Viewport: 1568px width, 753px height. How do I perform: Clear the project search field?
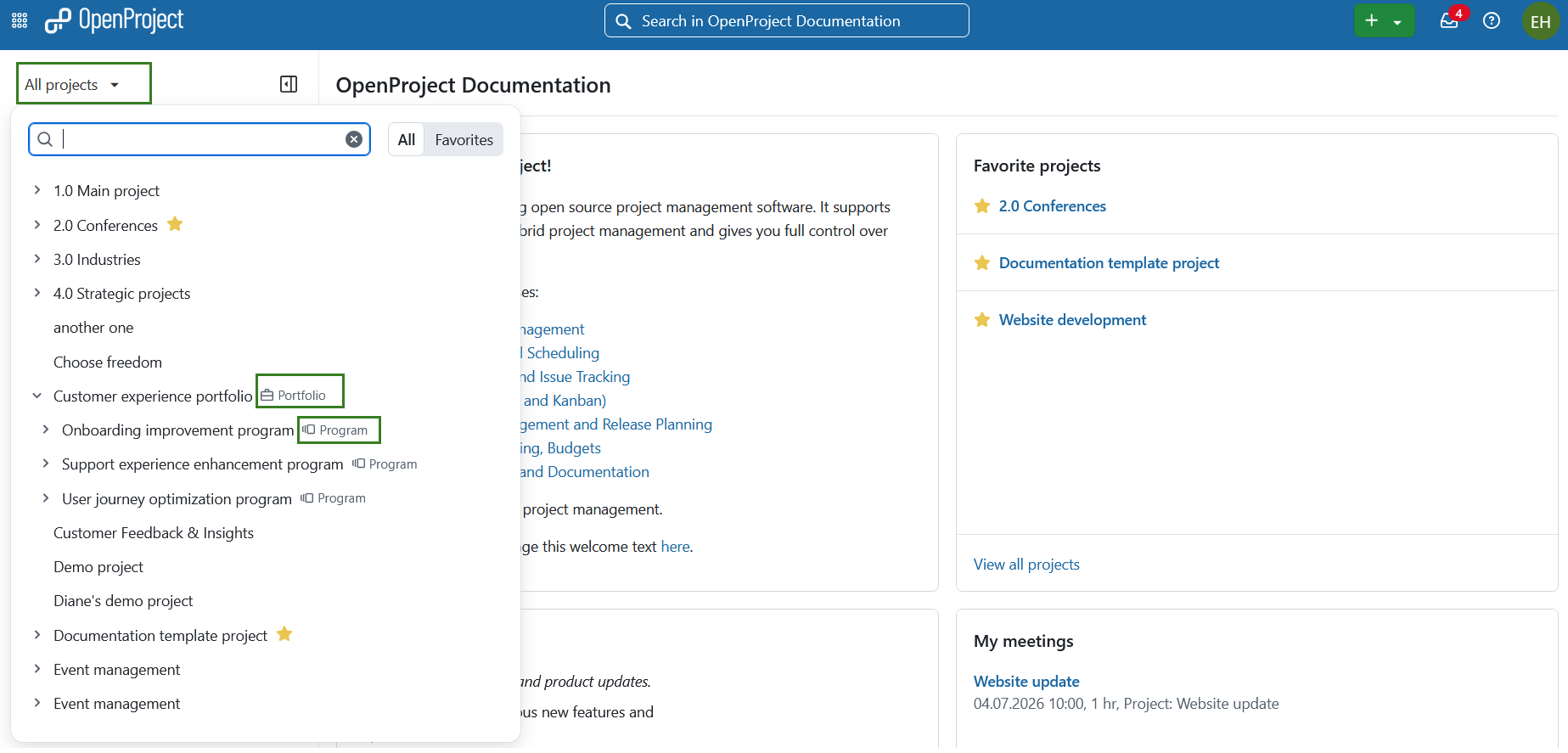click(x=354, y=139)
